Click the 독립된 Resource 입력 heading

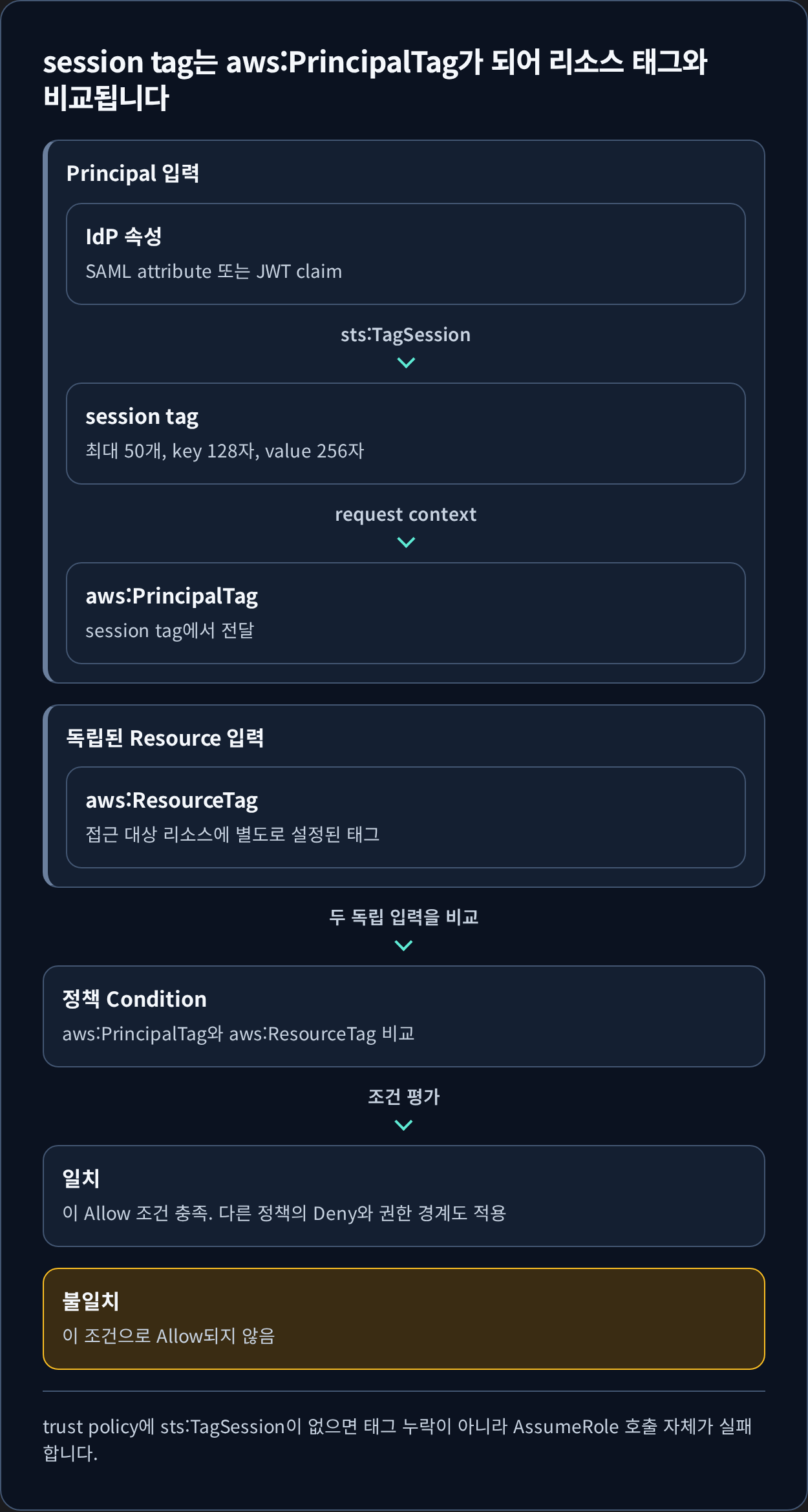[x=165, y=738]
